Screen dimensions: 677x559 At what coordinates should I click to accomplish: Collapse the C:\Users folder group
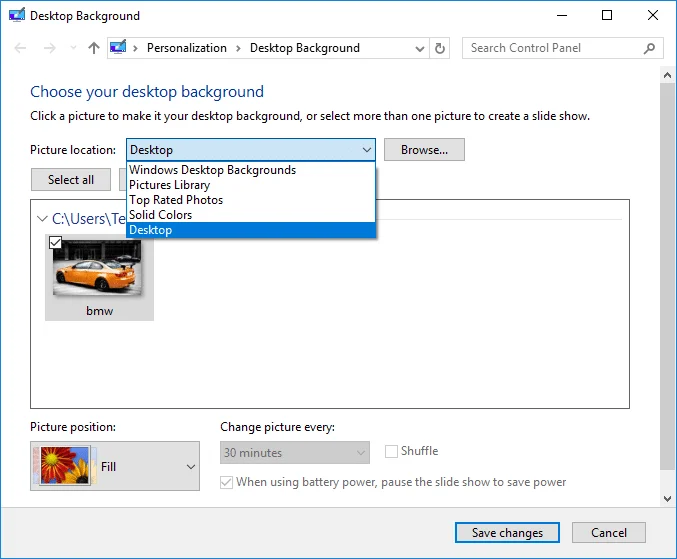click(x=42, y=219)
